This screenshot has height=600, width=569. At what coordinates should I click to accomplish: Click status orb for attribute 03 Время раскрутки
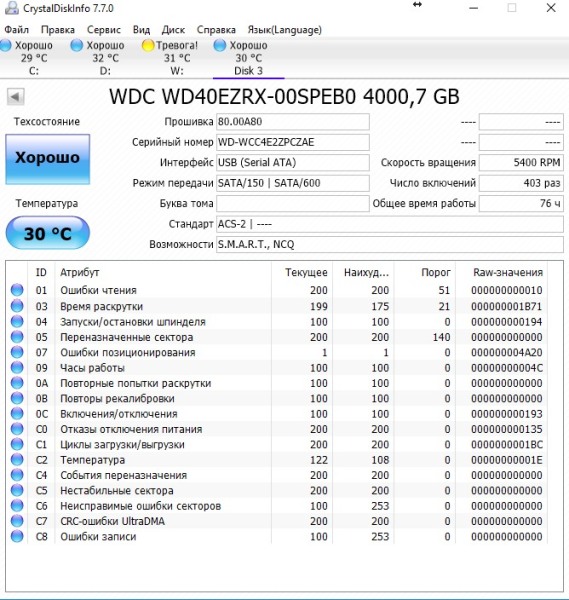click(17, 306)
